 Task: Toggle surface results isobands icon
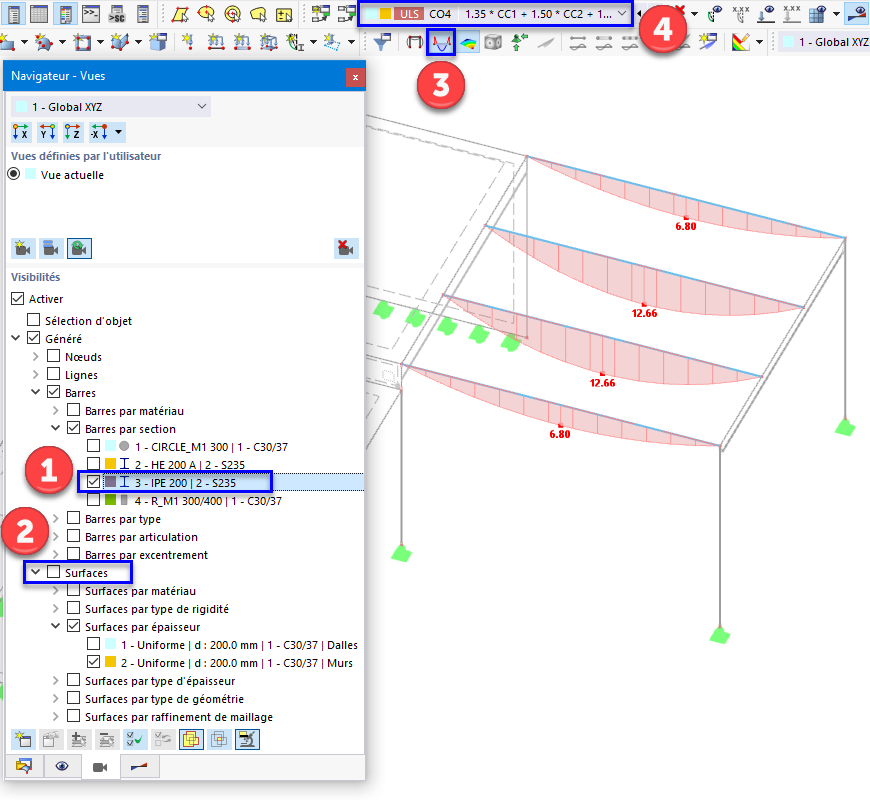tap(468, 42)
